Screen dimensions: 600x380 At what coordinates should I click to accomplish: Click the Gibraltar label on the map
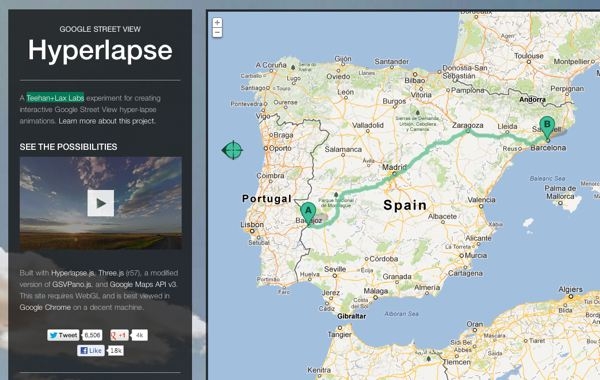[x=352, y=316]
